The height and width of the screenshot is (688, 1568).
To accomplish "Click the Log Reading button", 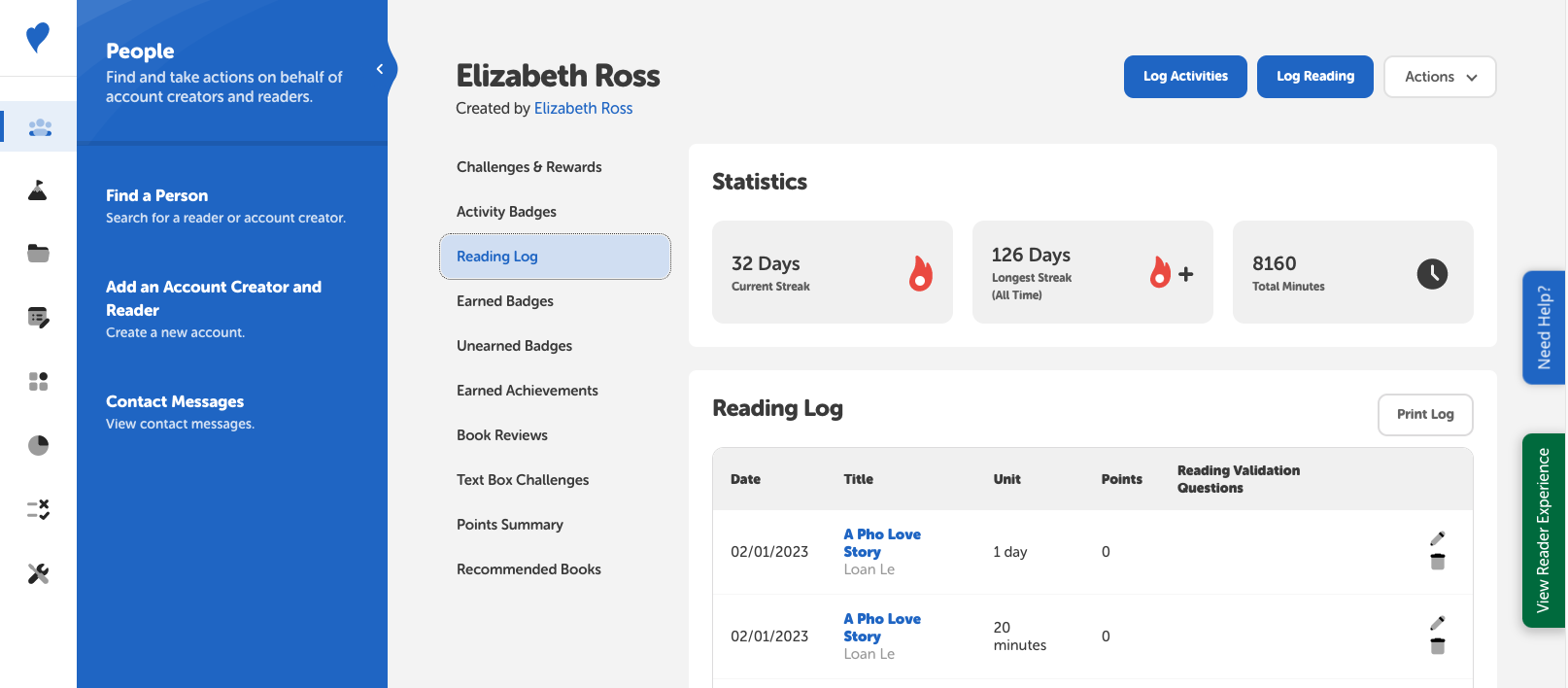I will click(x=1315, y=77).
